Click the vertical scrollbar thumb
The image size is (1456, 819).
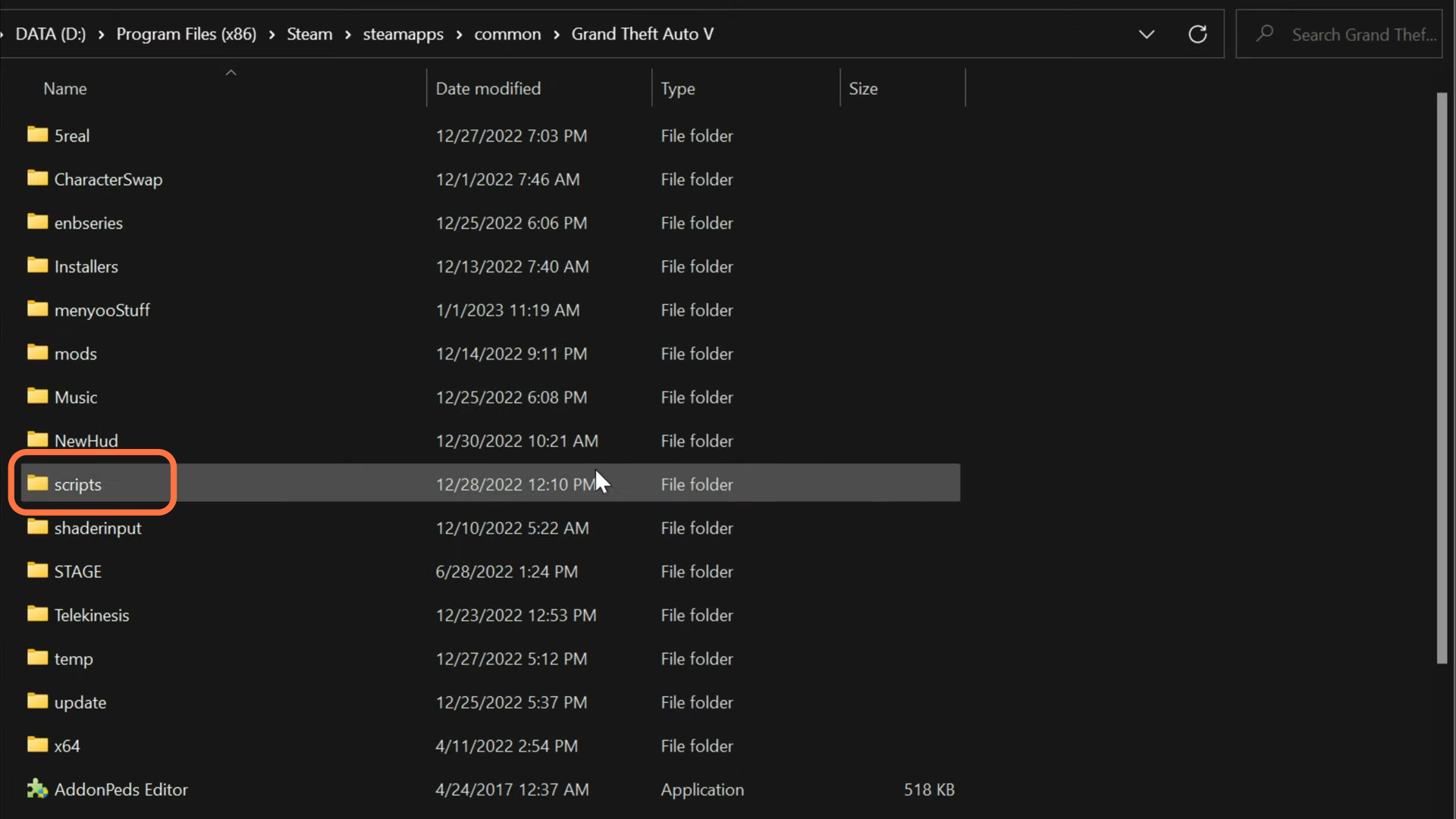click(1442, 378)
